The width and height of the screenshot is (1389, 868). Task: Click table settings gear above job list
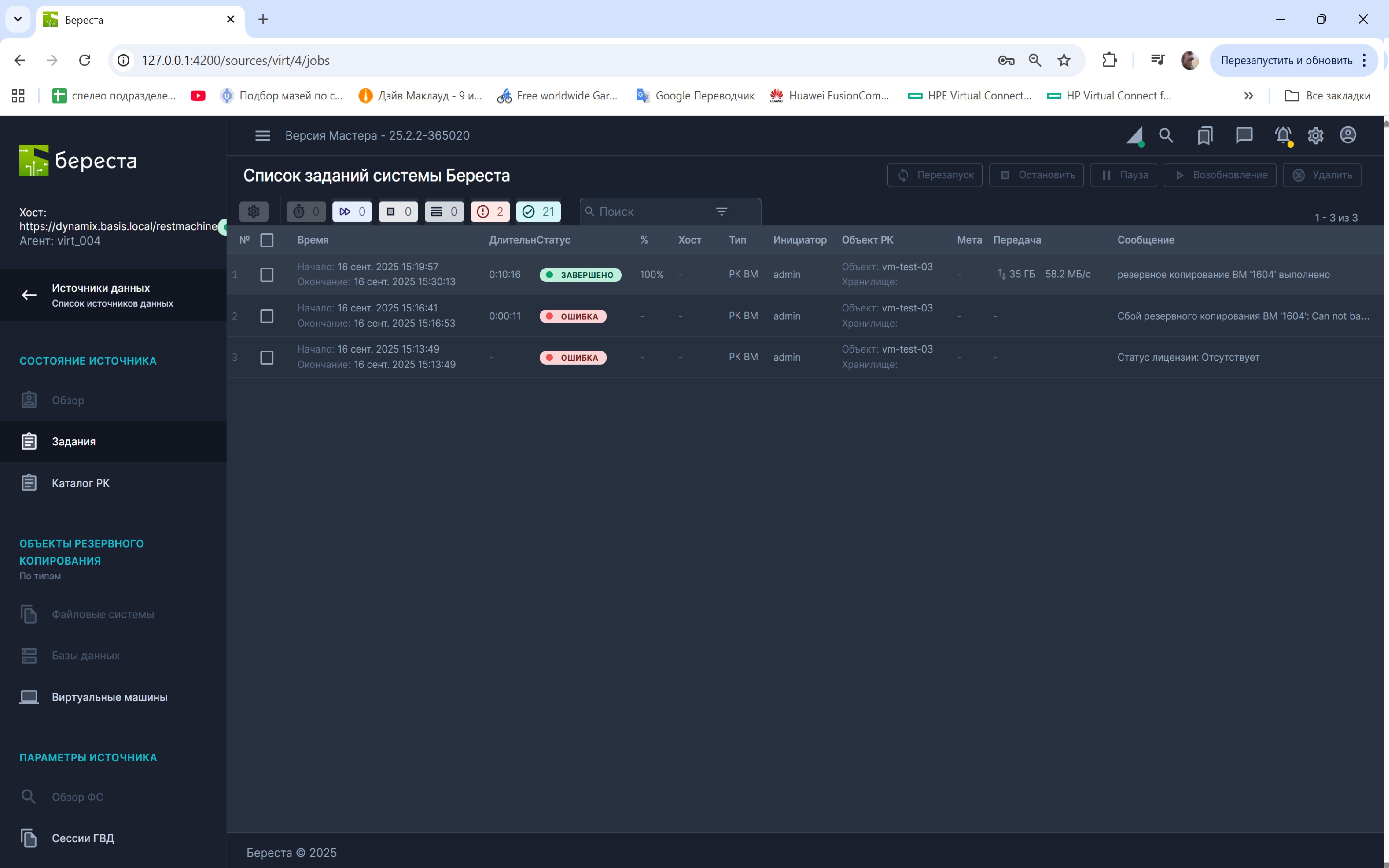point(253,212)
